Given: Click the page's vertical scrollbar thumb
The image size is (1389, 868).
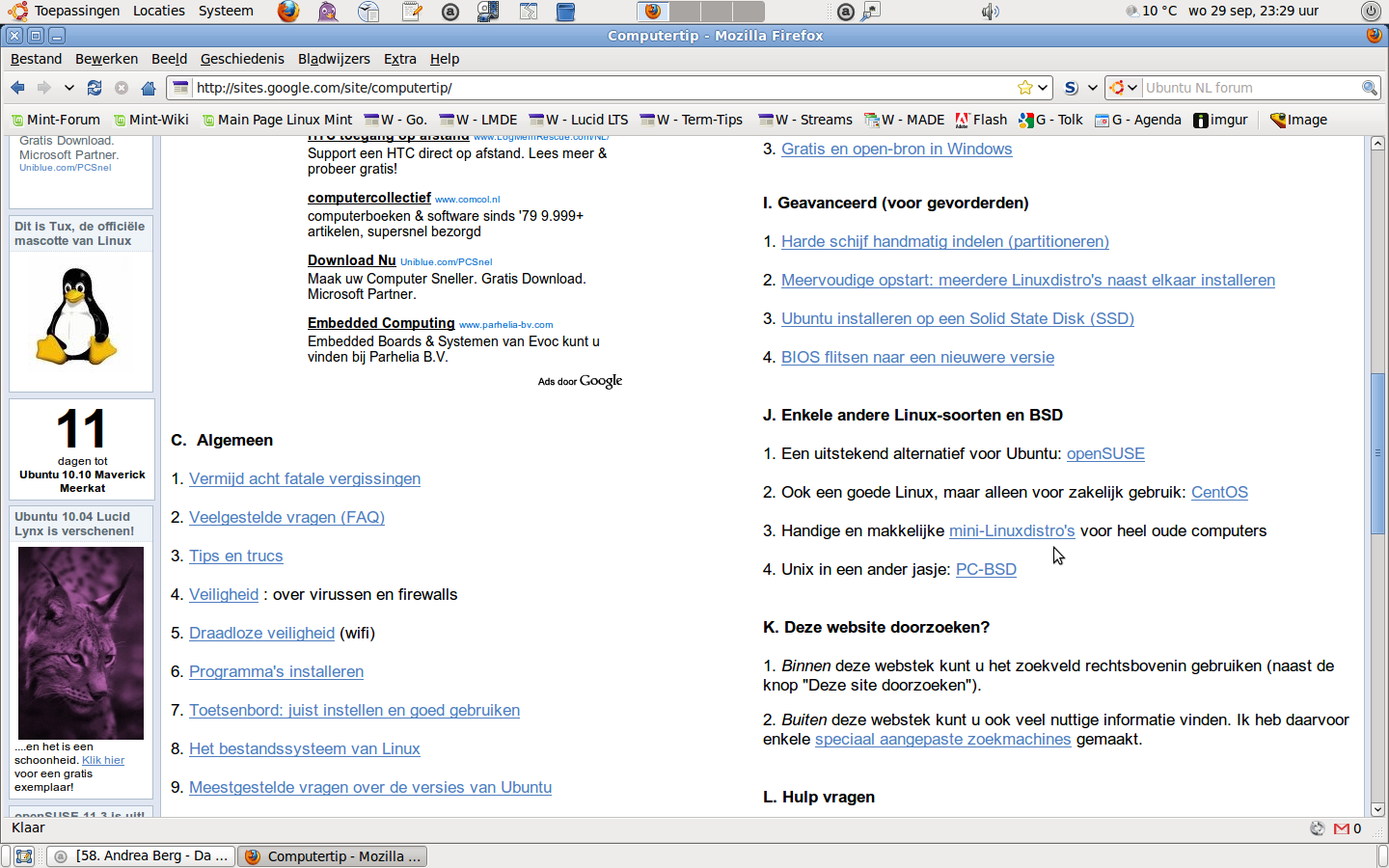Looking at the screenshot, I should click(x=1377, y=453).
